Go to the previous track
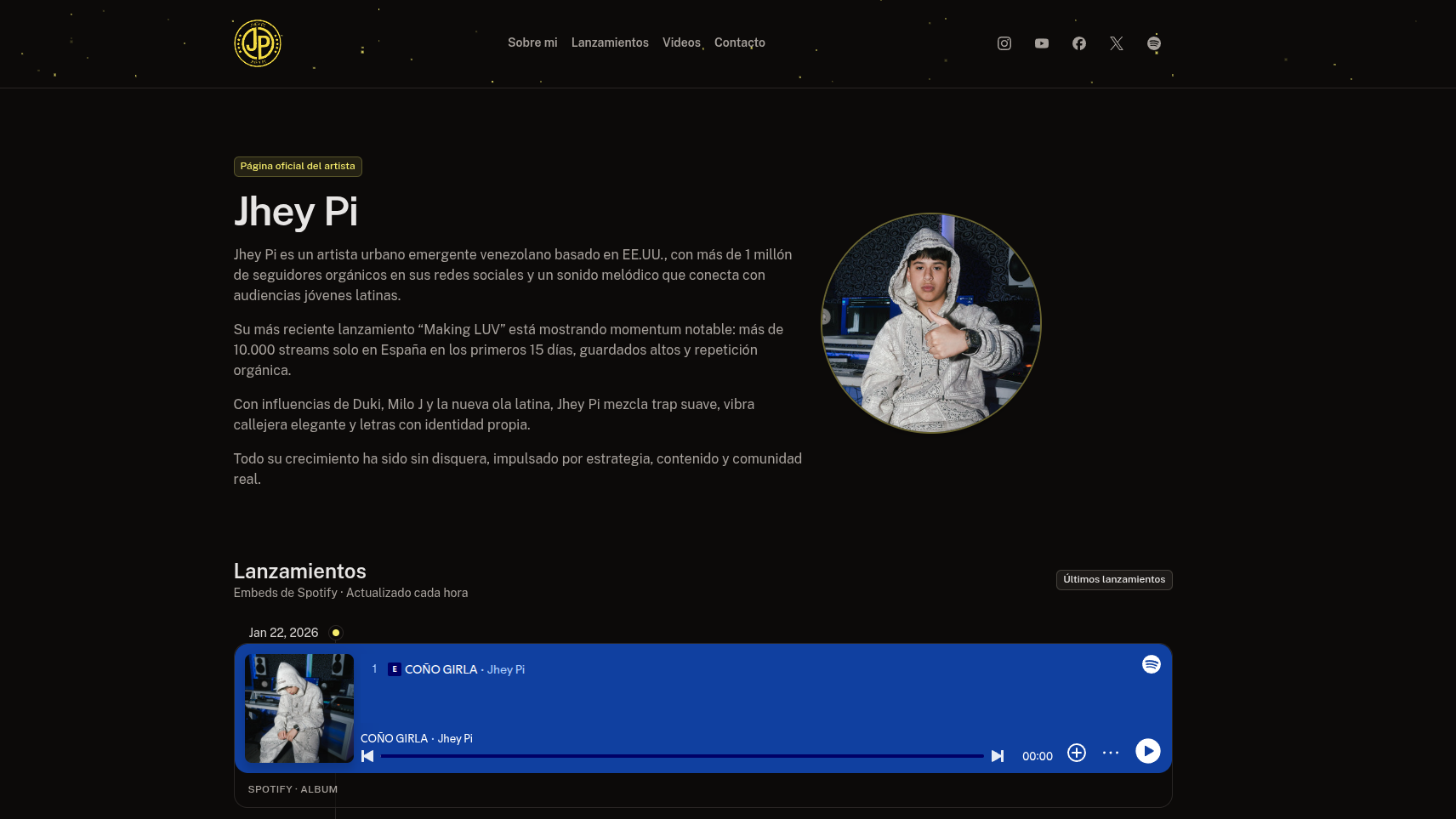 [x=367, y=756]
